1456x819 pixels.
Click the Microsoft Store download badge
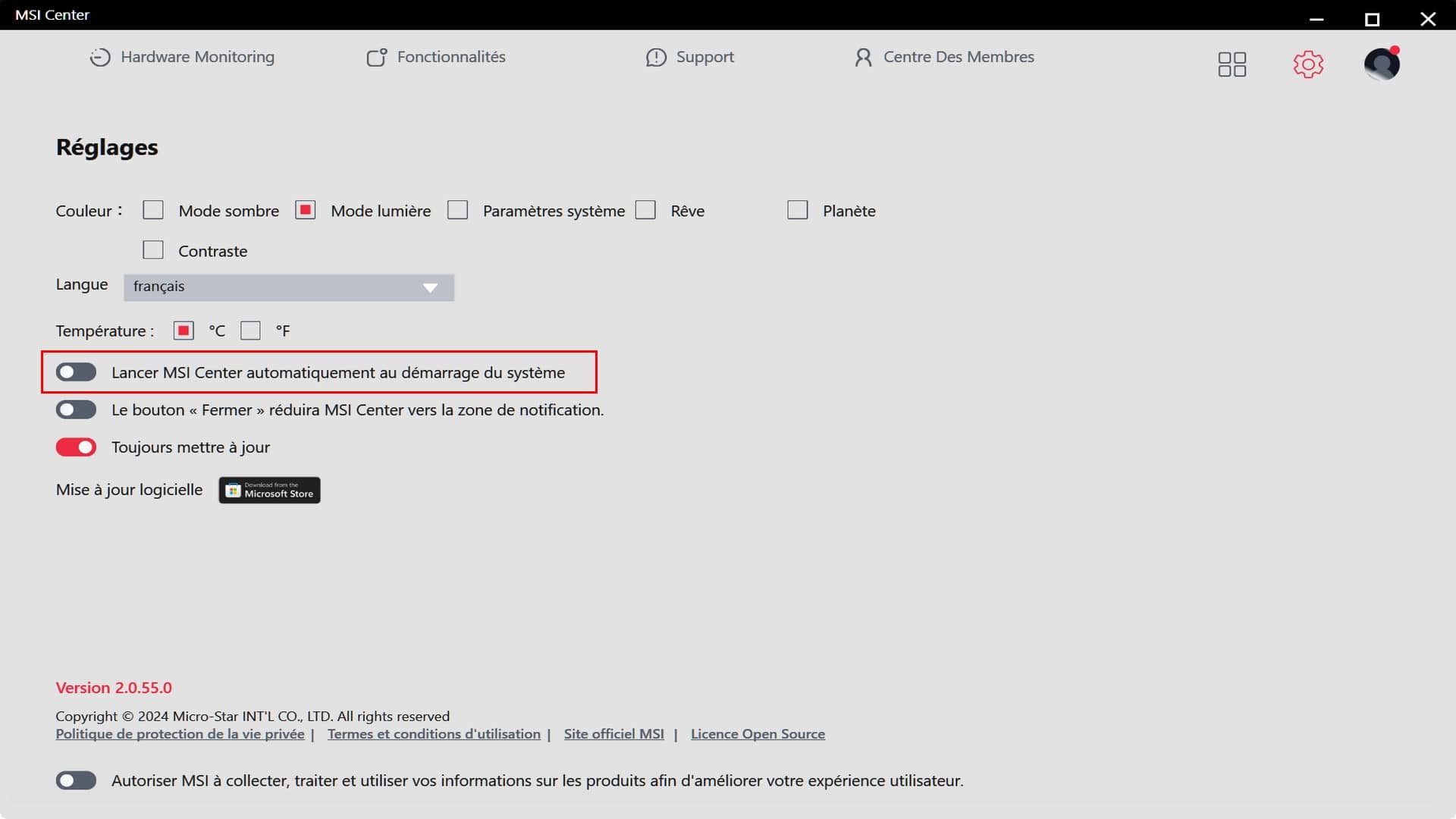269,491
